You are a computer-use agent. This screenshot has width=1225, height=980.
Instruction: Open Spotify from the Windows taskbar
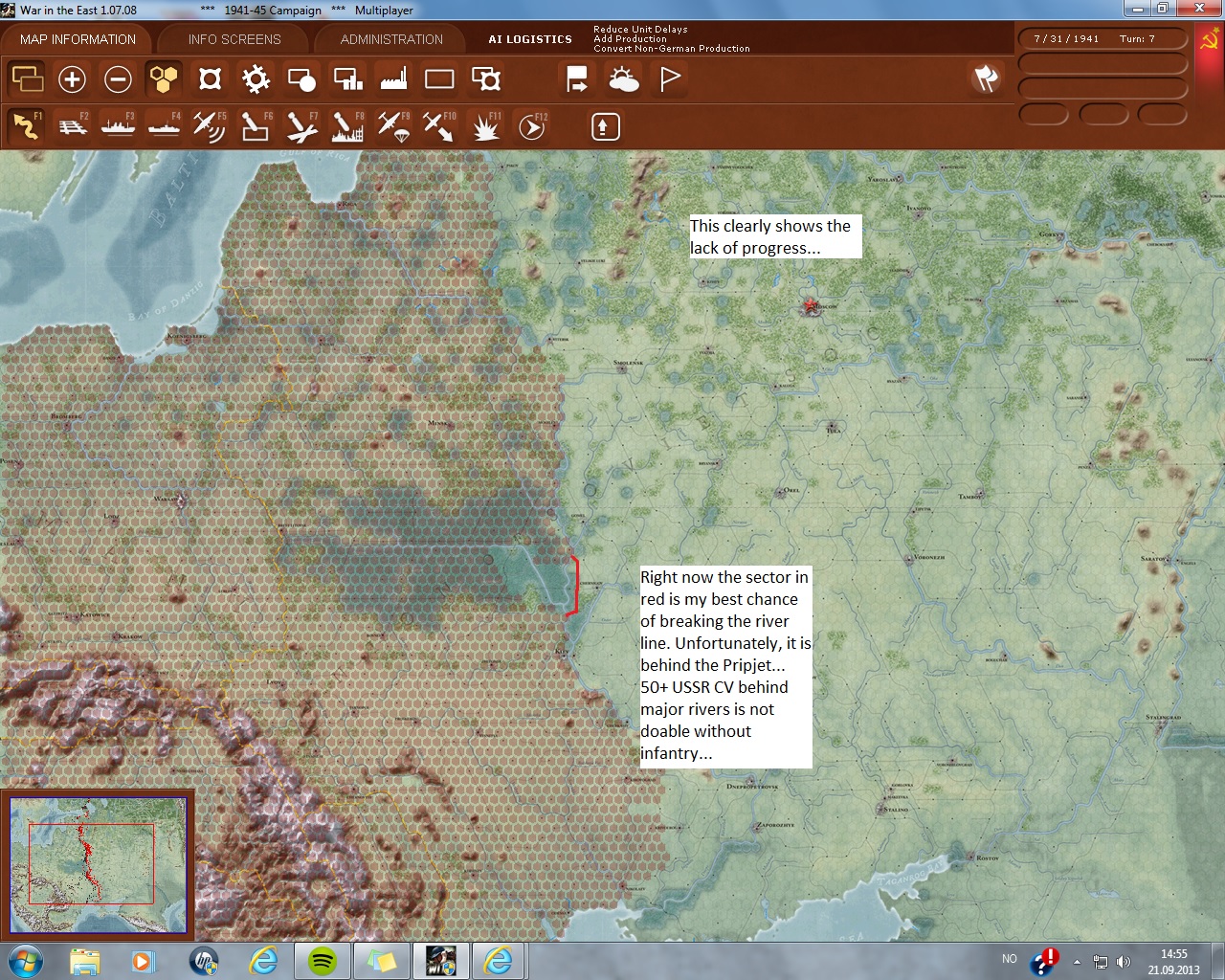tap(323, 960)
